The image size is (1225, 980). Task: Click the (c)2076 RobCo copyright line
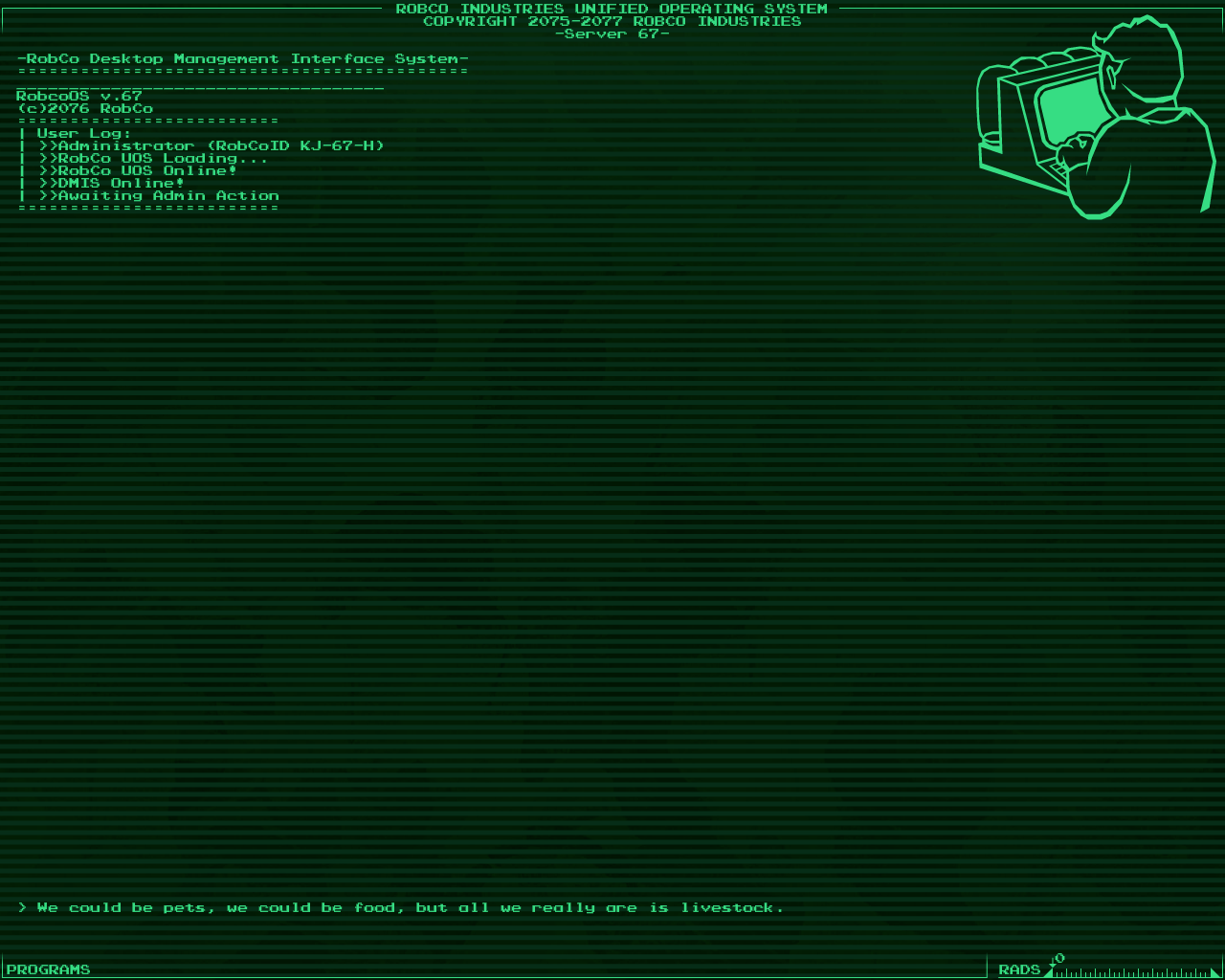tap(85, 108)
